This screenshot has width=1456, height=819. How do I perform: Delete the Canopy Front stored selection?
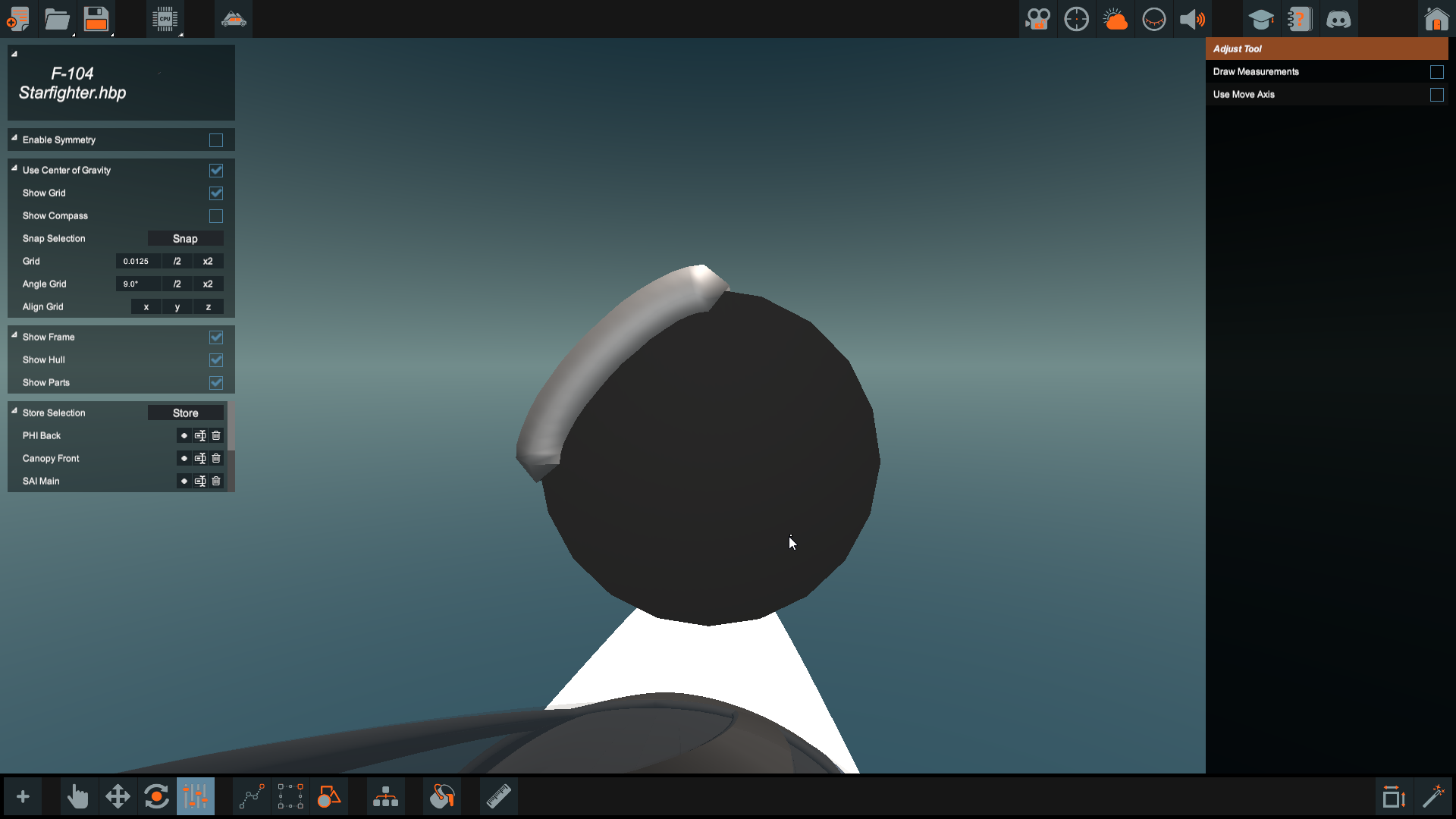tap(216, 459)
